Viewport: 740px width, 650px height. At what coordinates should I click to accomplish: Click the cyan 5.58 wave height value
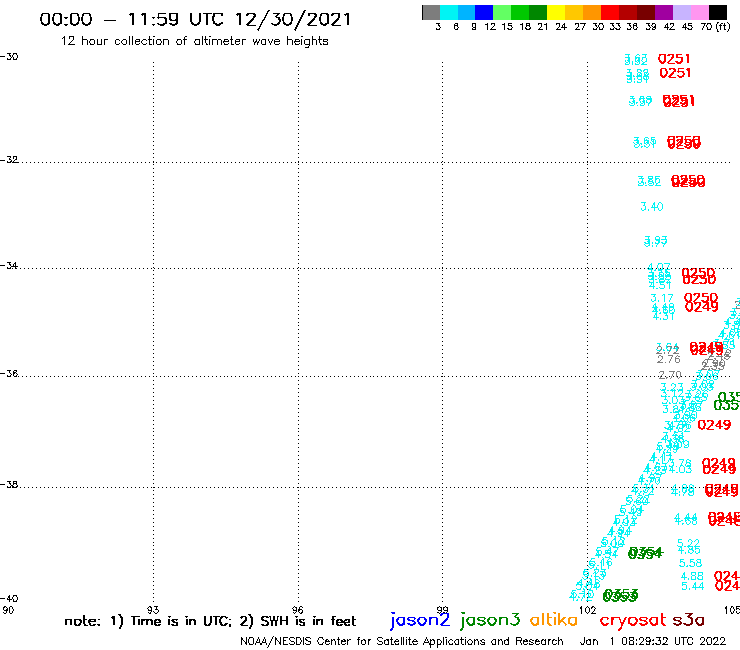point(690,563)
